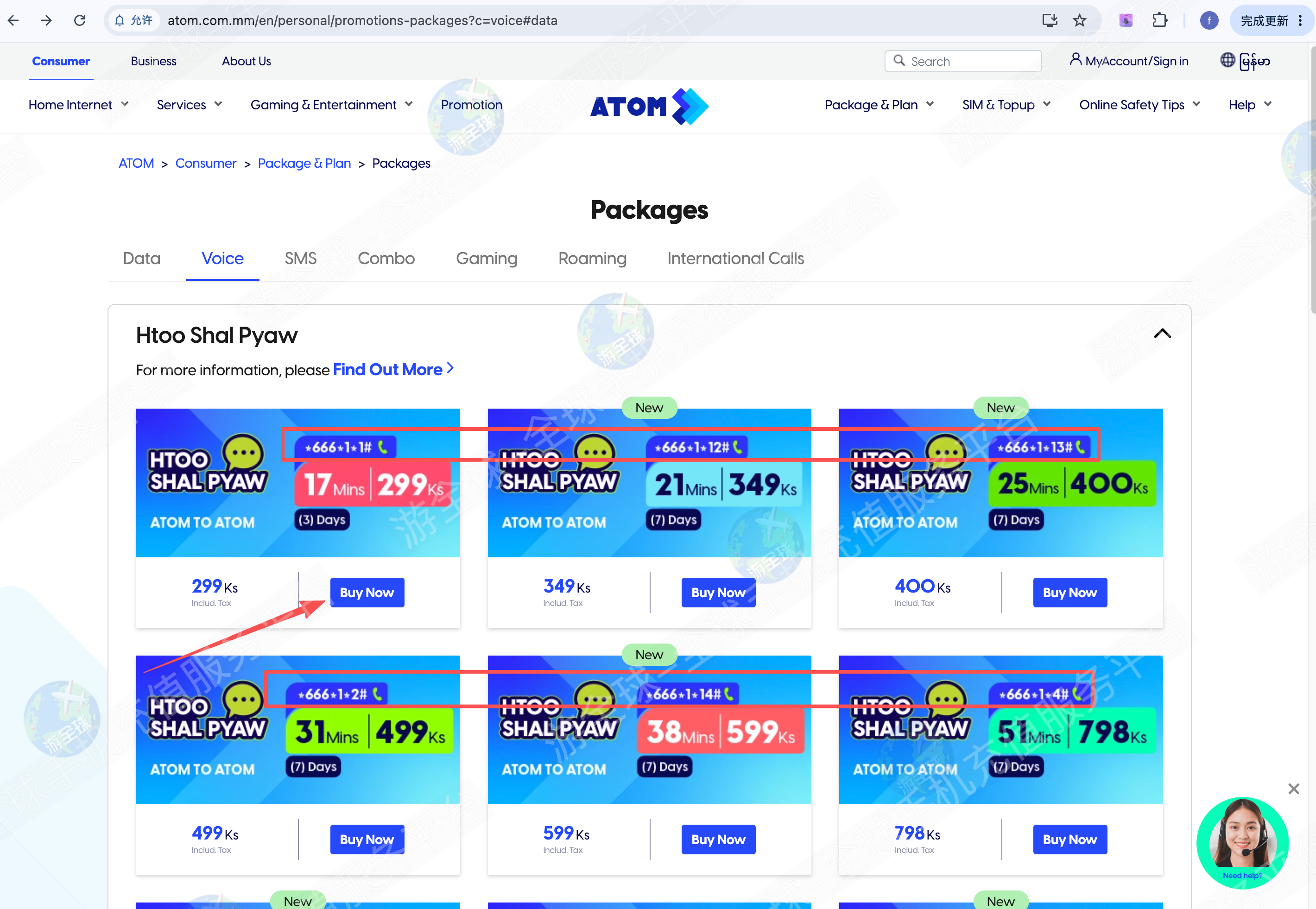Screen dimensions: 1316x909
Task: Switch language to မြန်မာ
Action: pyautogui.click(x=1254, y=61)
